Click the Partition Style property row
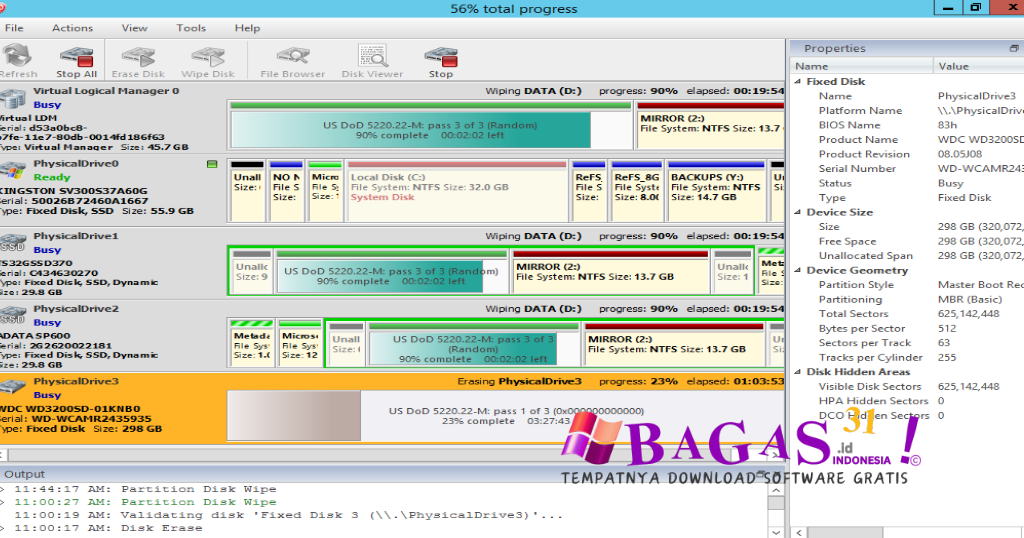1024x538 pixels. (x=907, y=285)
